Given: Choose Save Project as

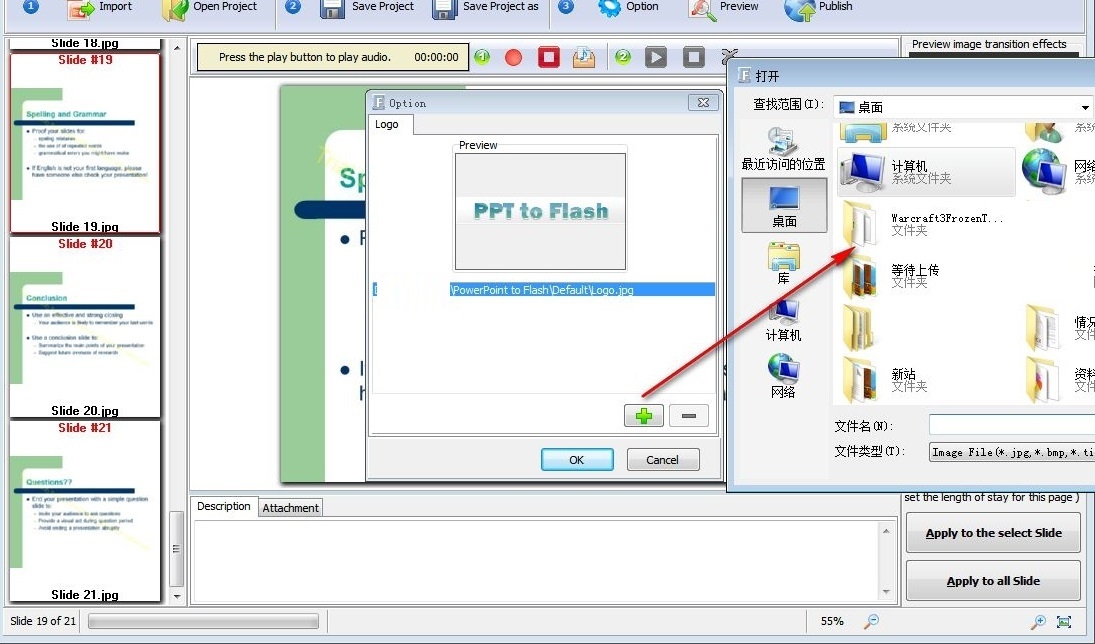Looking at the screenshot, I should [485, 7].
